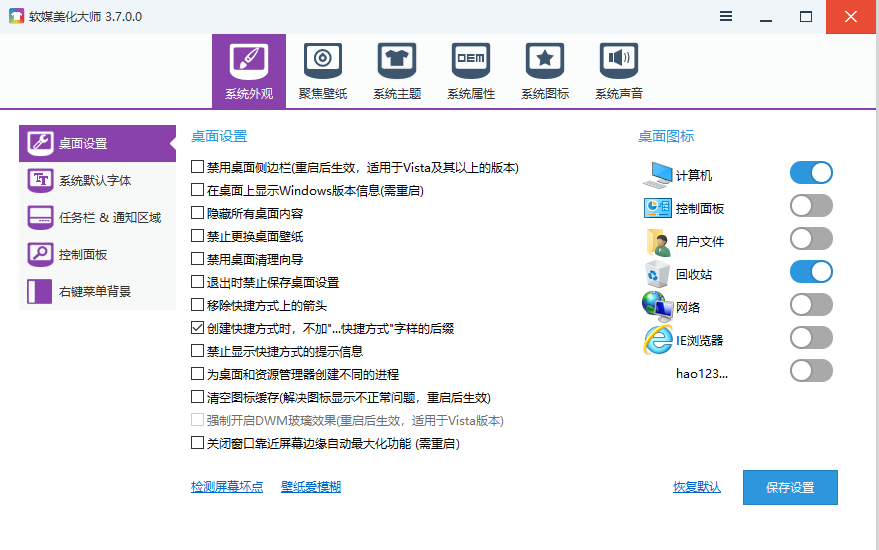879x550 pixels.
Task: Check 在桌面上显示Windows版本信息 option
Action: pyautogui.click(x=197, y=190)
